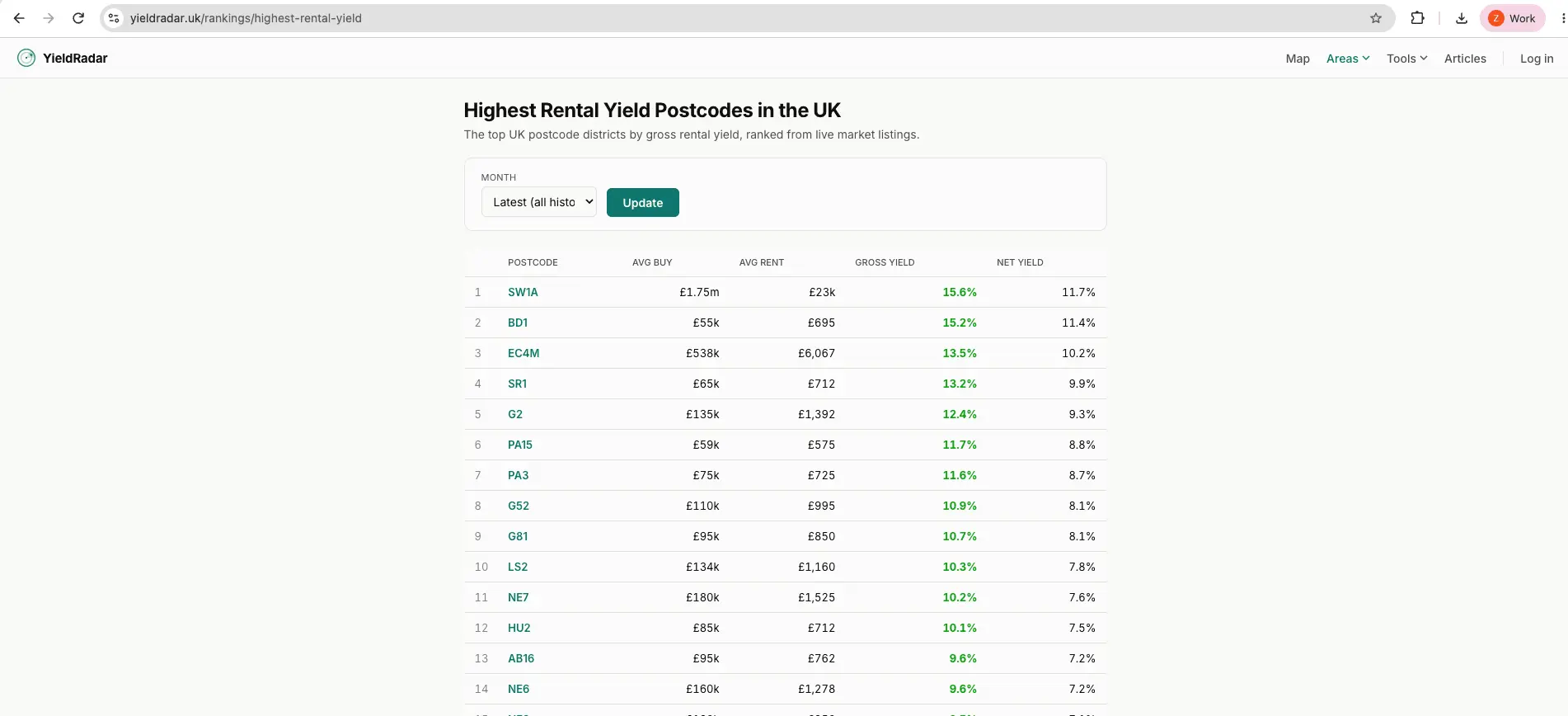
Task: Expand the Areas dropdown menu
Action: pyautogui.click(x=1348, y=59)
